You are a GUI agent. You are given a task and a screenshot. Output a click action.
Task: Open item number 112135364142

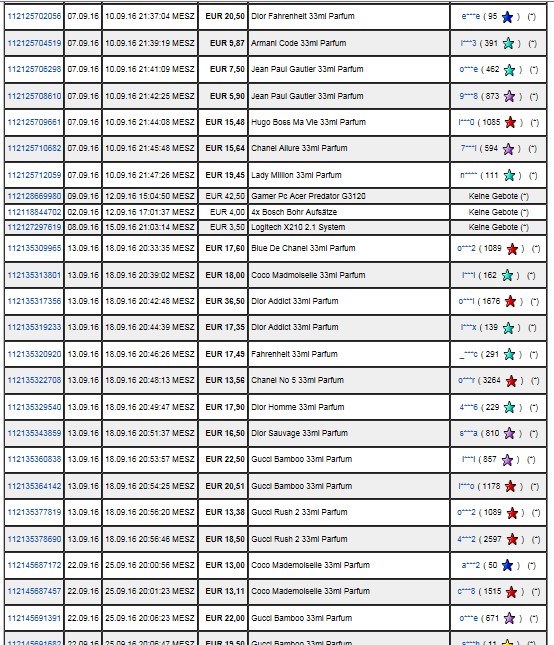[x=34, y=486]
